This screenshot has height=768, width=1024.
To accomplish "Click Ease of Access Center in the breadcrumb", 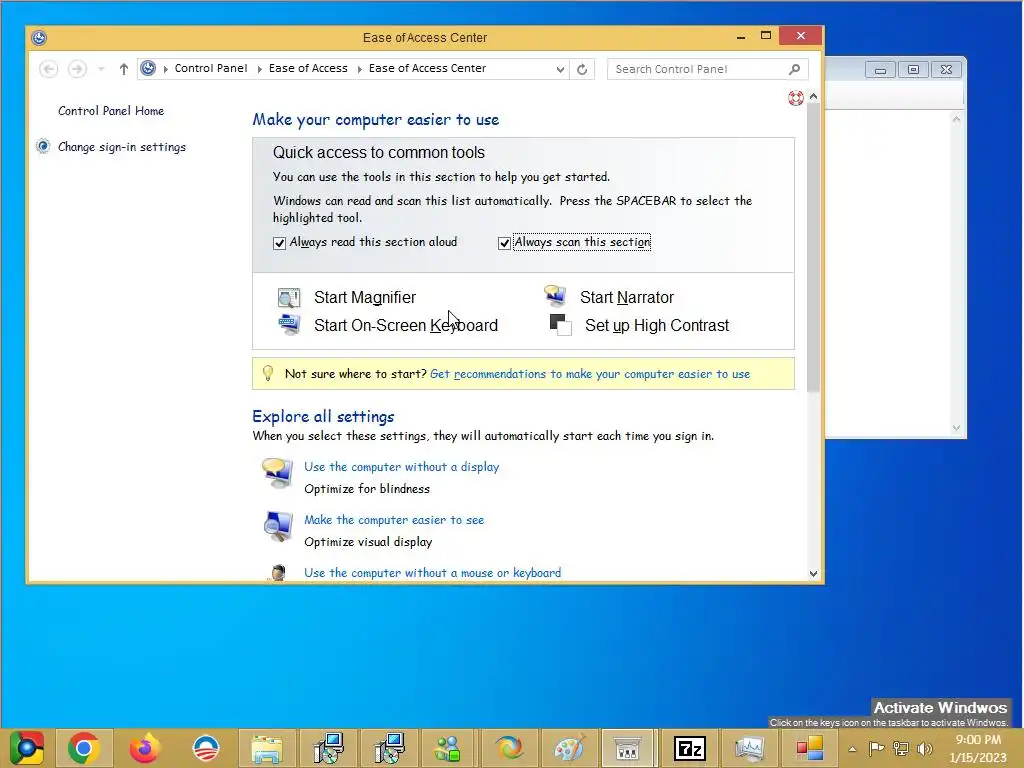I will tap(427, 68).
